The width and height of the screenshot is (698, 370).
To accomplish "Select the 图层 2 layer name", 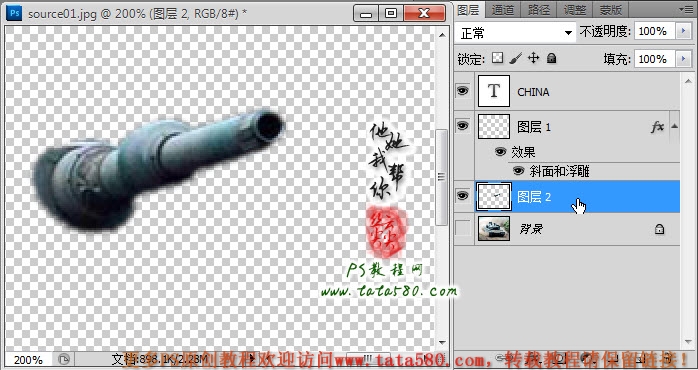I will (534, 196).
